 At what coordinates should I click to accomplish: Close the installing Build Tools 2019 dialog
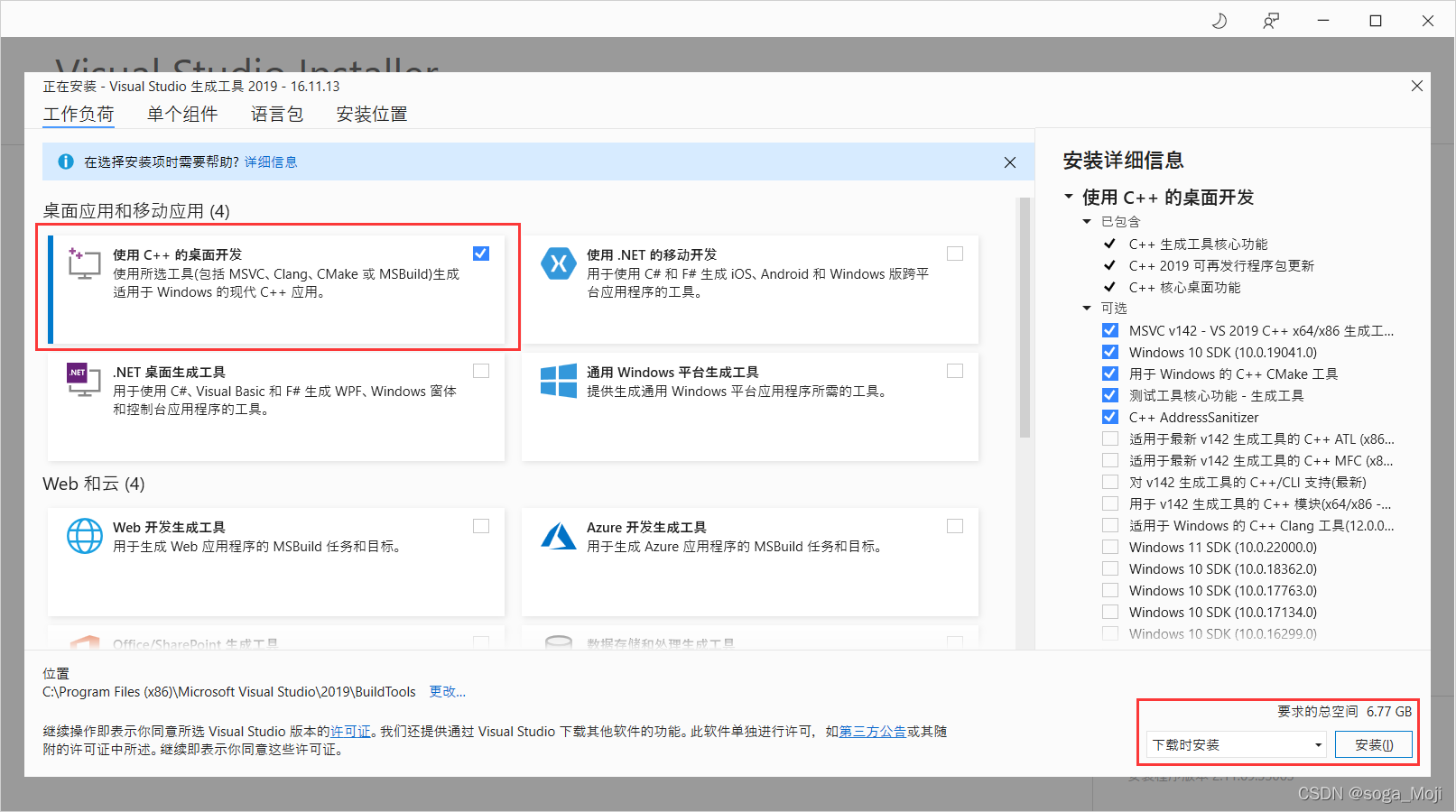(x=1417, y=86)
